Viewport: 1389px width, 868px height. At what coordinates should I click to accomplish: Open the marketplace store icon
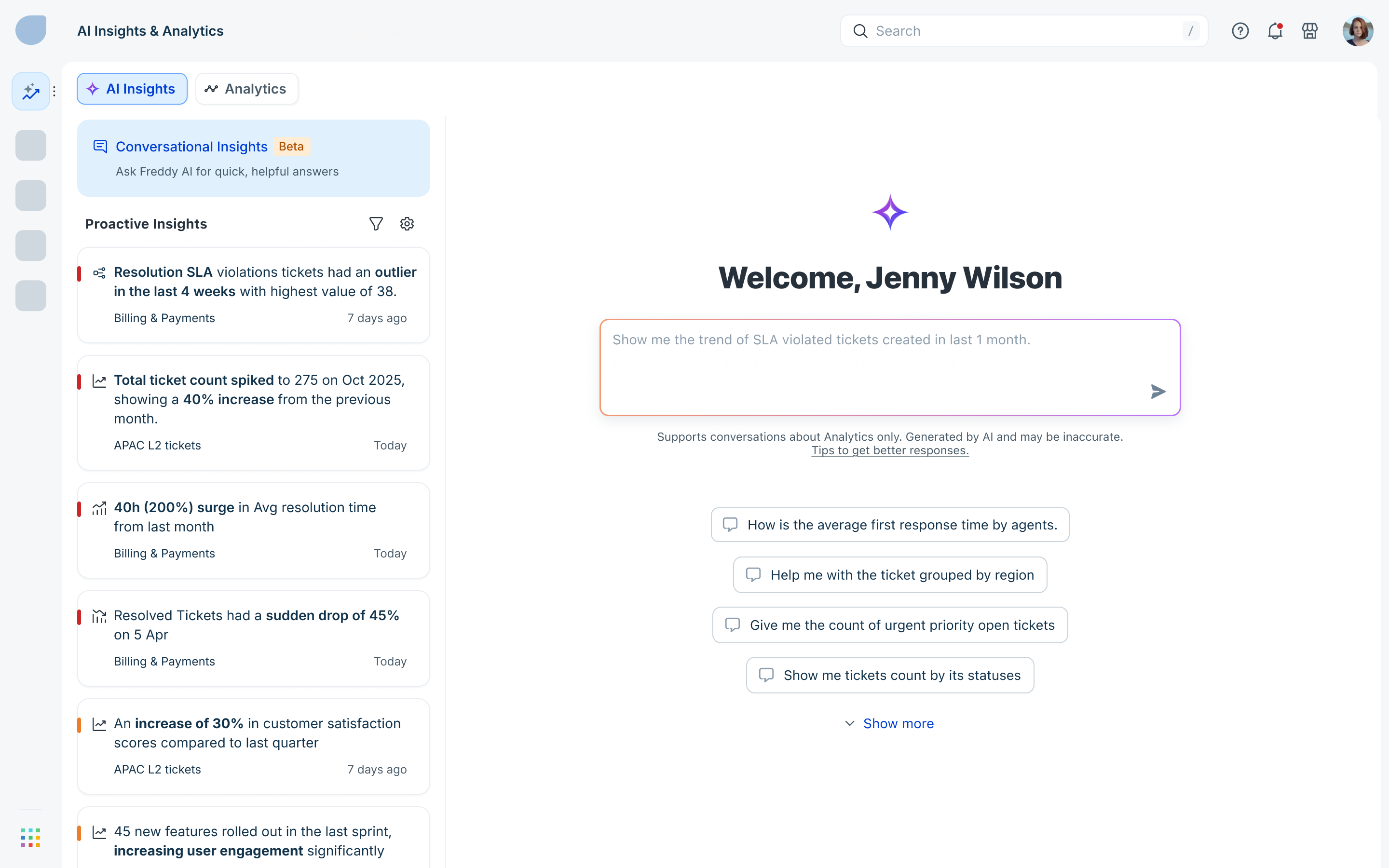click(x=1310, y=31)
